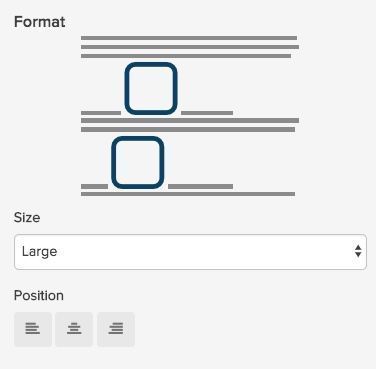376x369 pixels.
Task: Click the "Large" text in Size box
Action: (39, 252)
